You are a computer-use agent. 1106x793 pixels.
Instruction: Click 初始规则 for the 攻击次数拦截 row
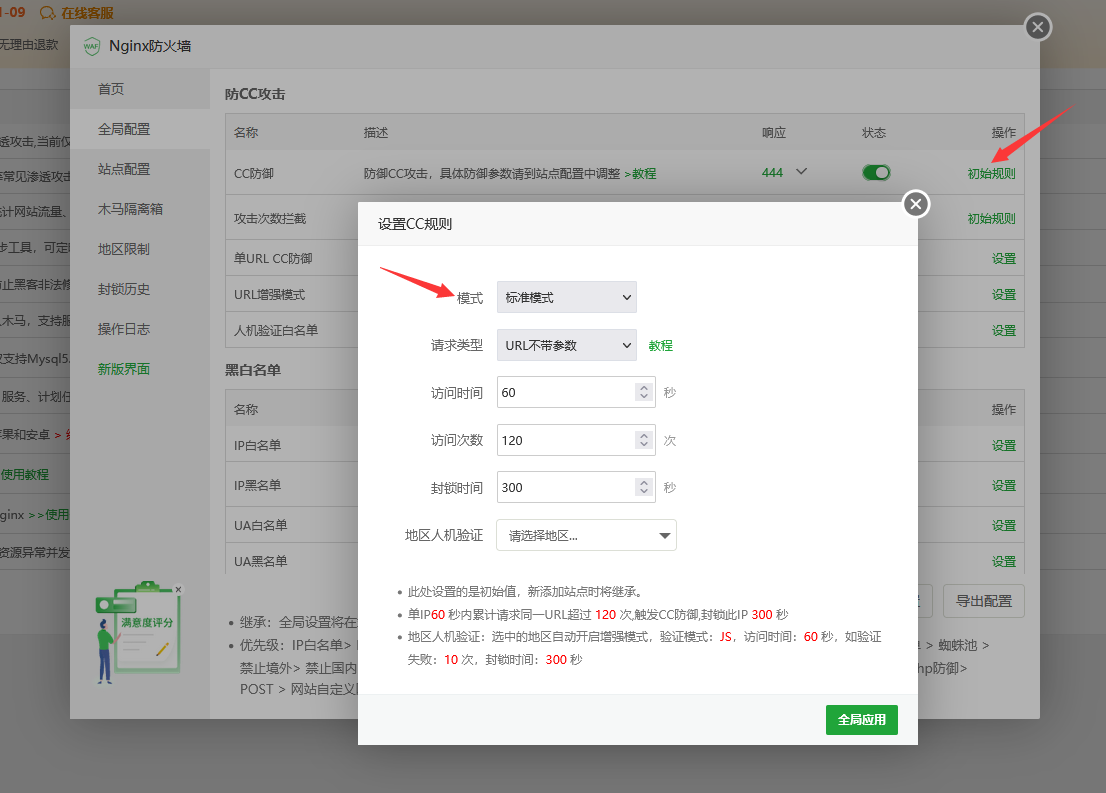click(x=991, y=219)
